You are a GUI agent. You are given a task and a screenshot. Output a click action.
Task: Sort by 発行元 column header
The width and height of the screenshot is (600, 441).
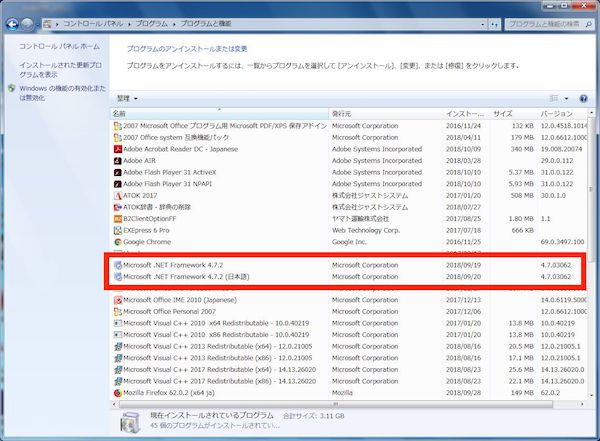[386, 114]
